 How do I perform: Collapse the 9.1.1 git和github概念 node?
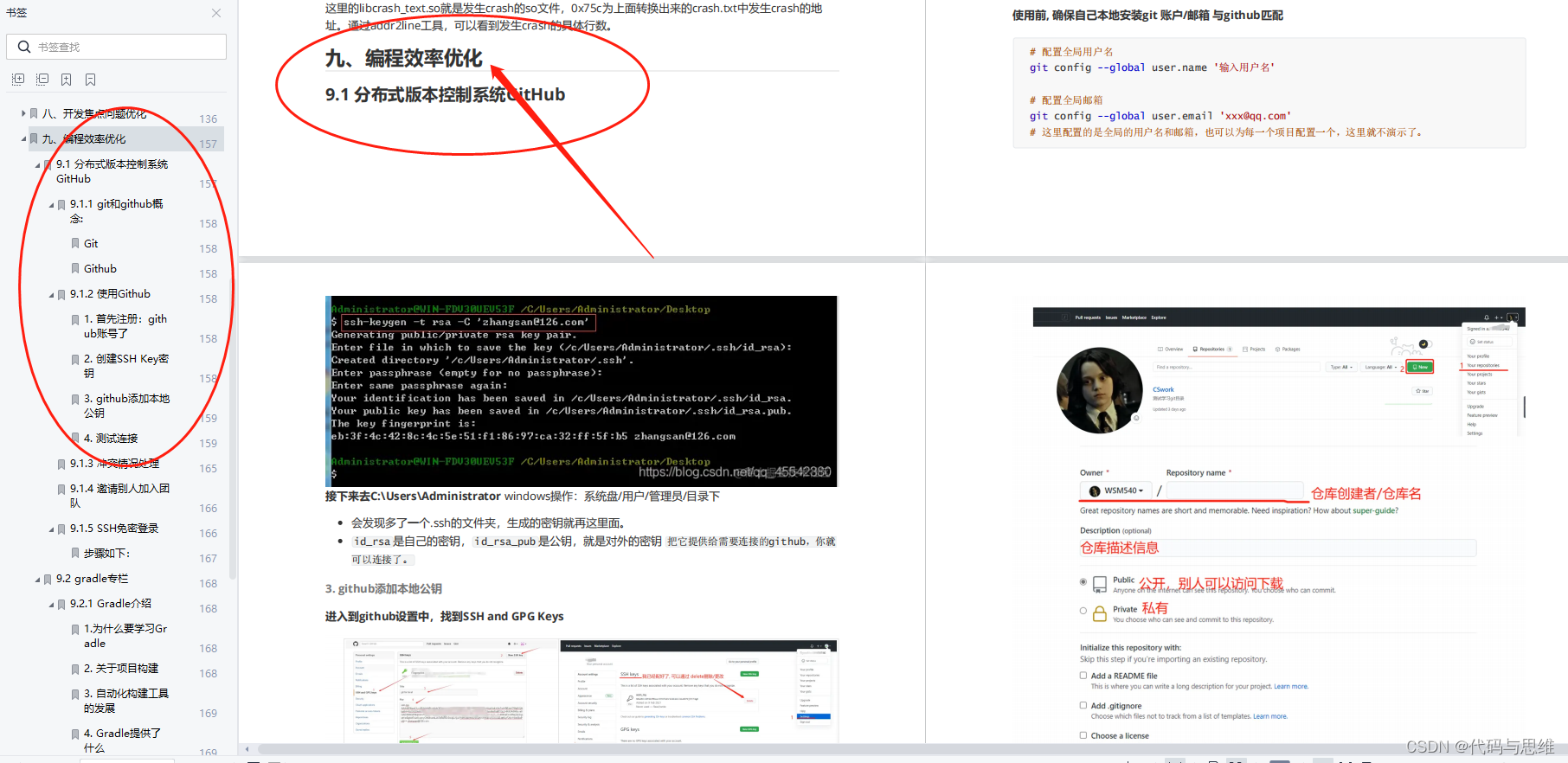(x=51, y=204)
